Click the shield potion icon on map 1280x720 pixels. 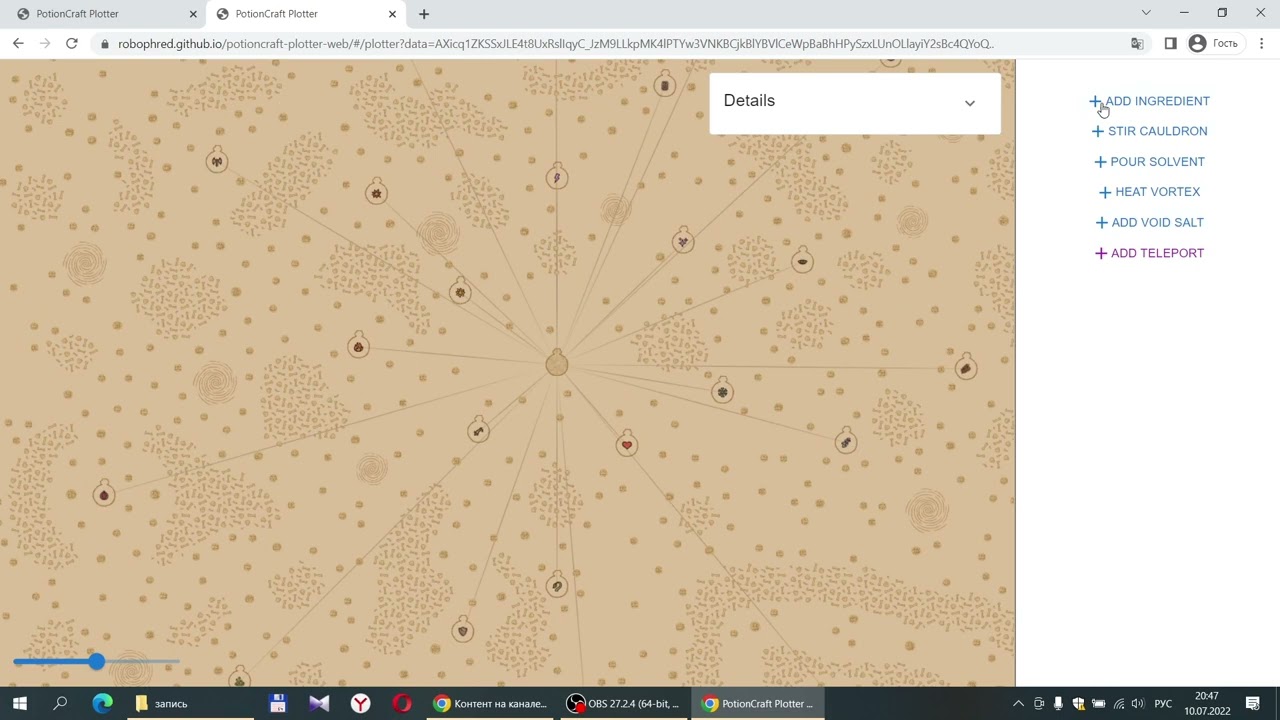[x=462, y=631]
